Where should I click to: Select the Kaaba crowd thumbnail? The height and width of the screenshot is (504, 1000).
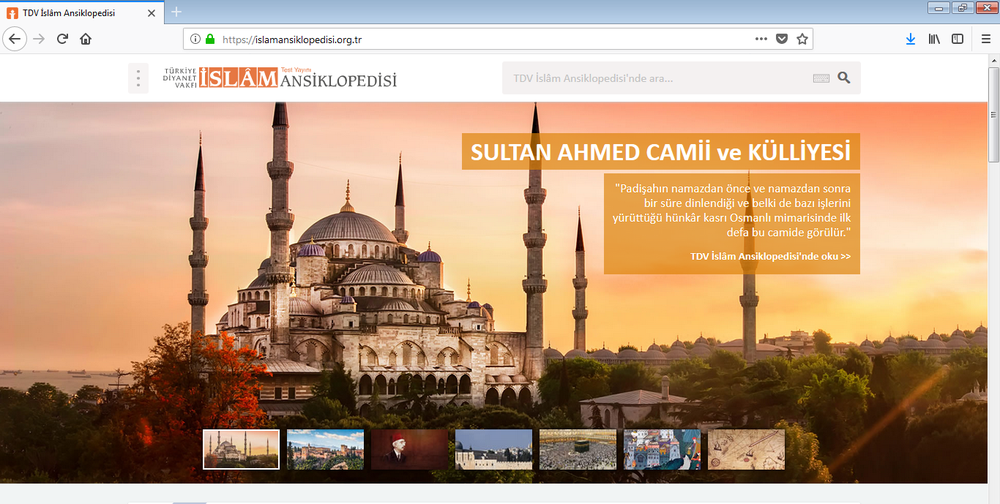point(577,449)
